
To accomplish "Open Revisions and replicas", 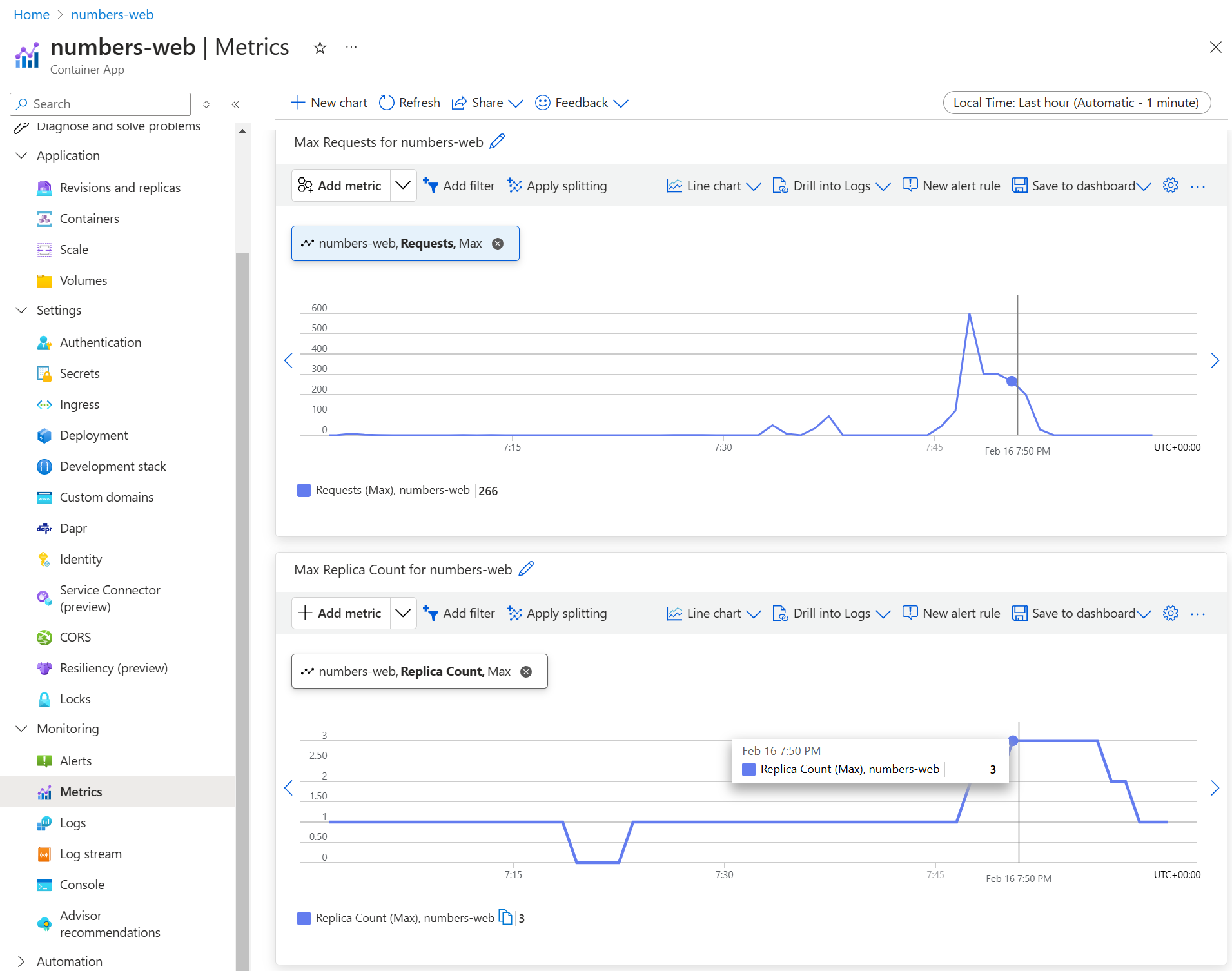I will pyautogui.click(x=120, y=188).
